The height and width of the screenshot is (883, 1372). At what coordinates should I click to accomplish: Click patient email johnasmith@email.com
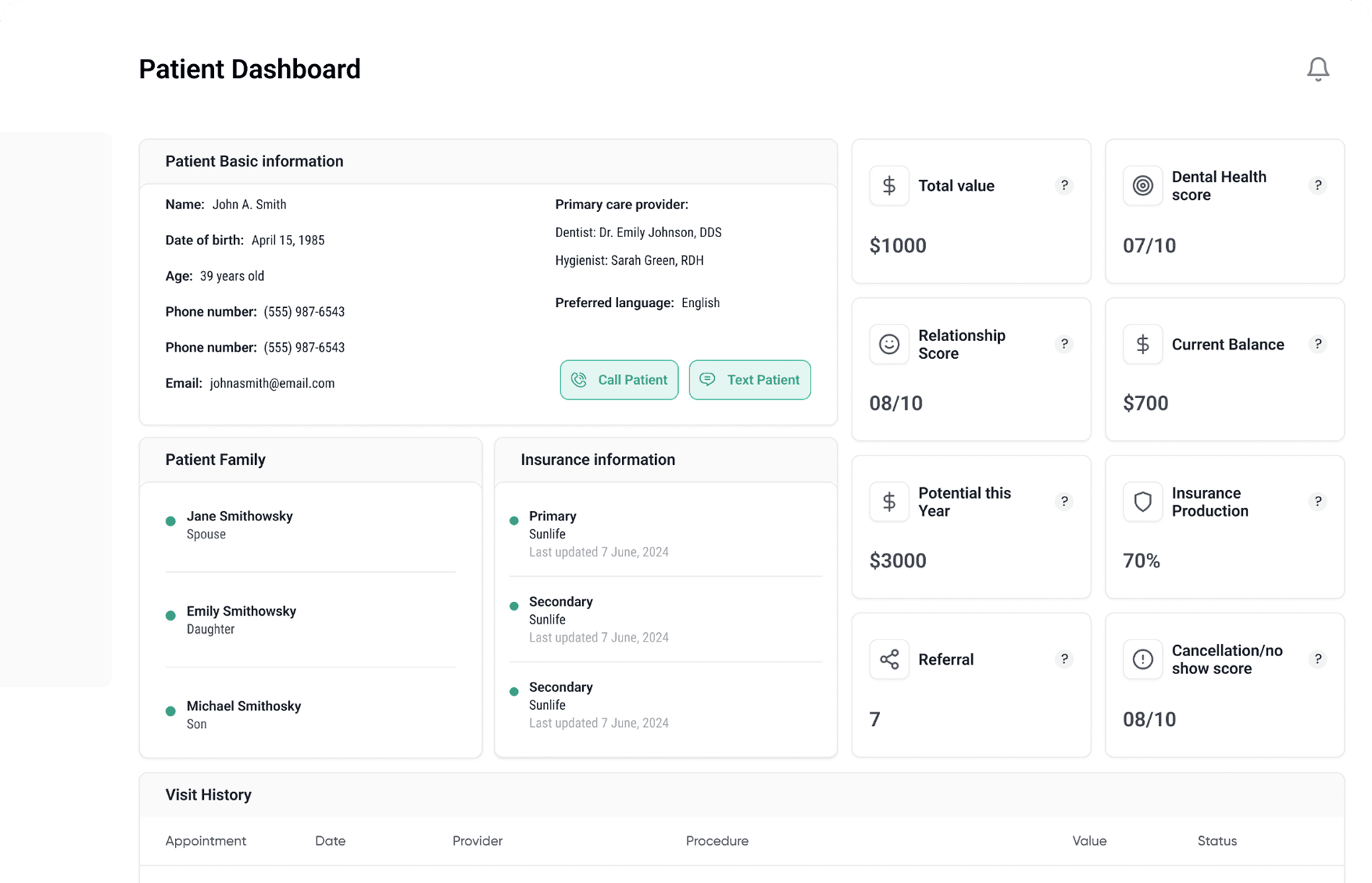[272, 383]
